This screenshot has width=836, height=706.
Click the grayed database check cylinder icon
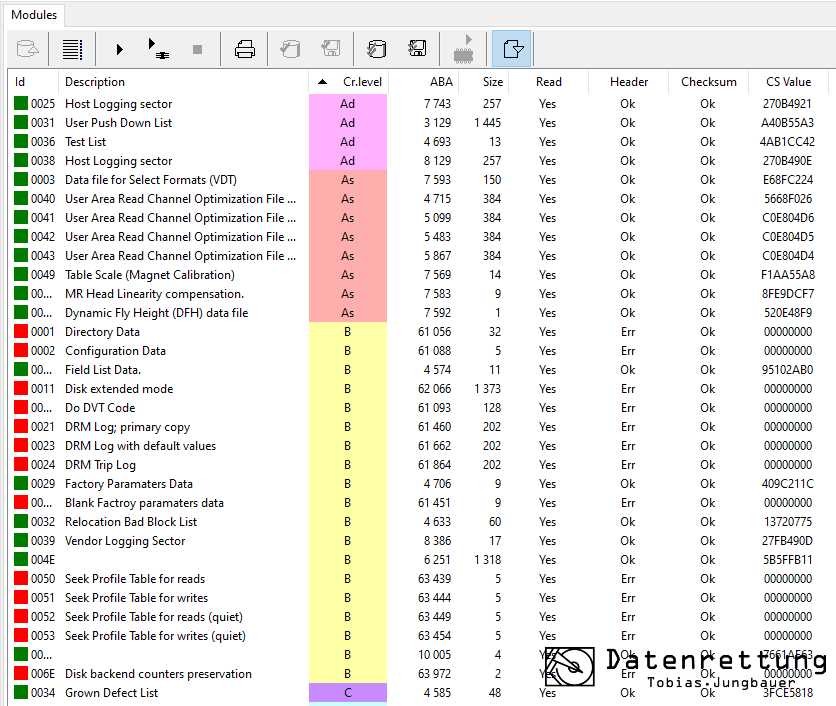point(291,49)
